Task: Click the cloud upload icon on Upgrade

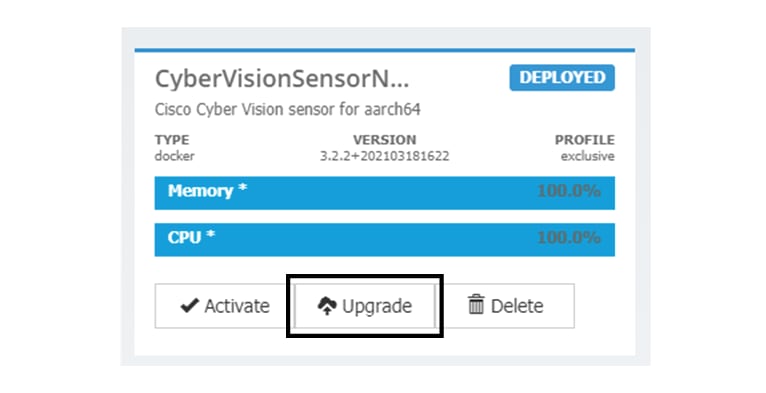Action: (x=327, y=306)
